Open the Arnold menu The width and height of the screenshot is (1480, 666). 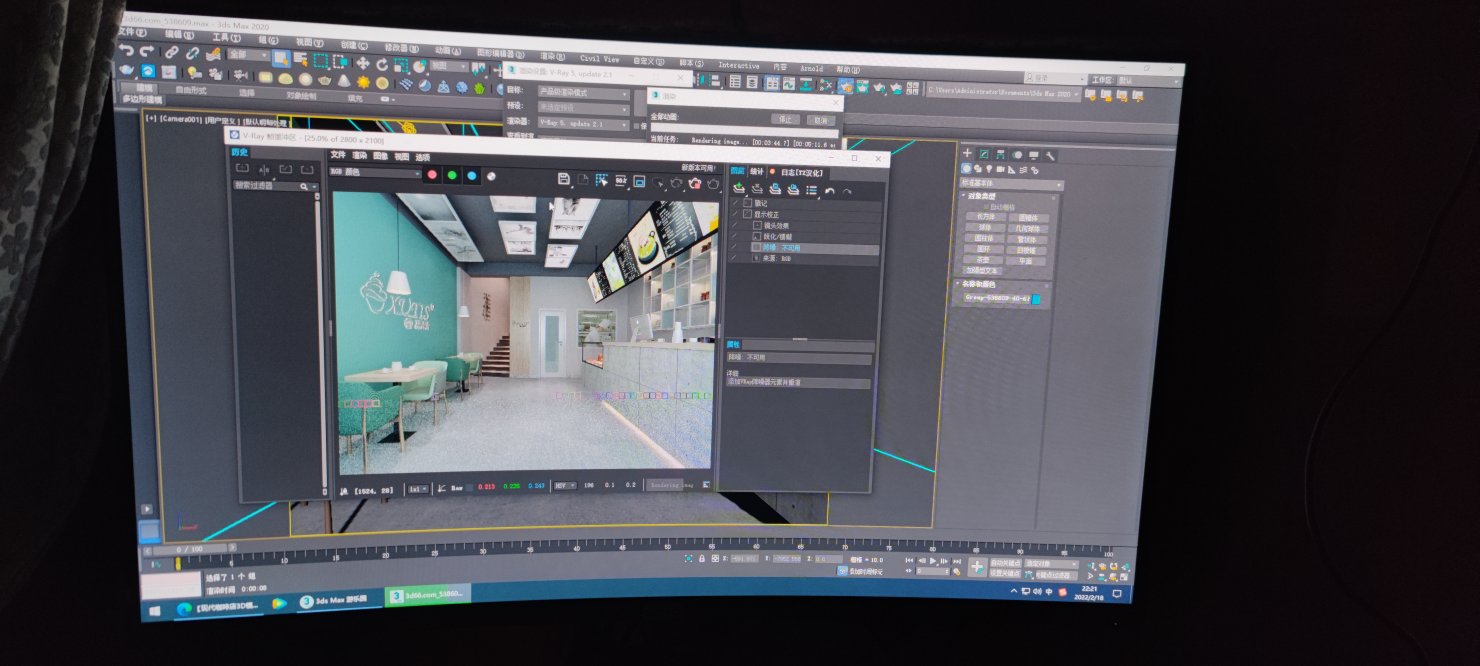click(x=811, y=69)
